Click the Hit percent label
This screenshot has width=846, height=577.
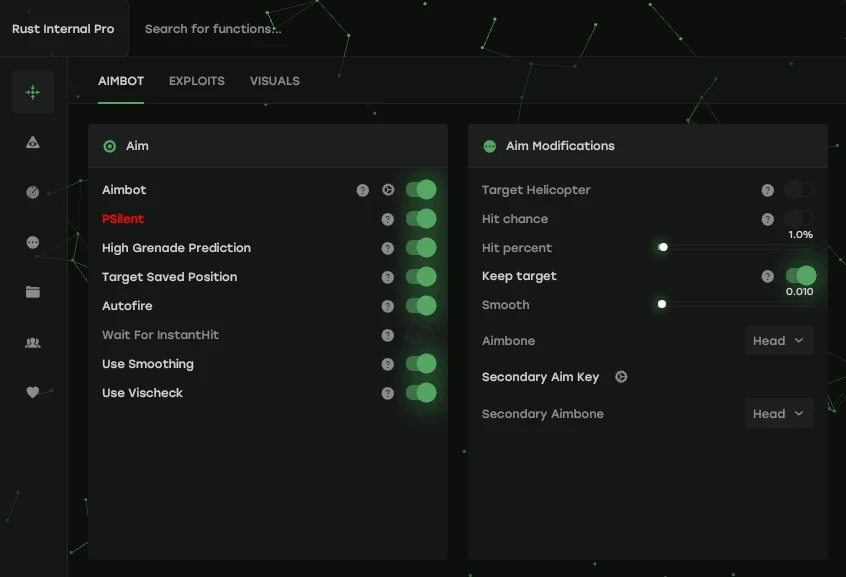(517, 248)
